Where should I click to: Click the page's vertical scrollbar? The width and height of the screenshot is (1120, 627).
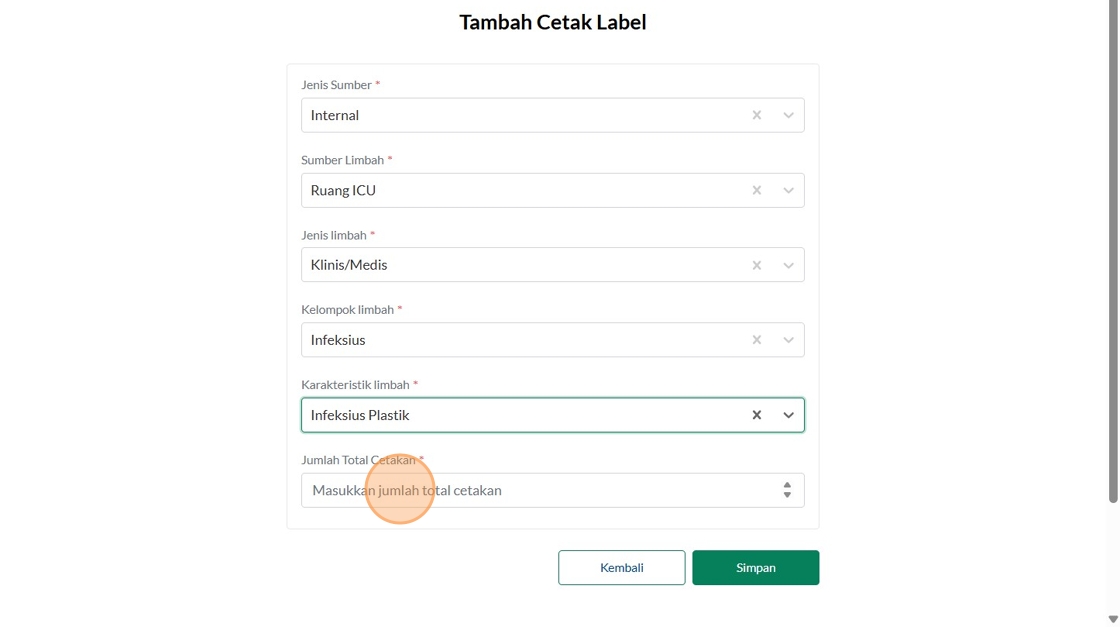point(1113,250)
